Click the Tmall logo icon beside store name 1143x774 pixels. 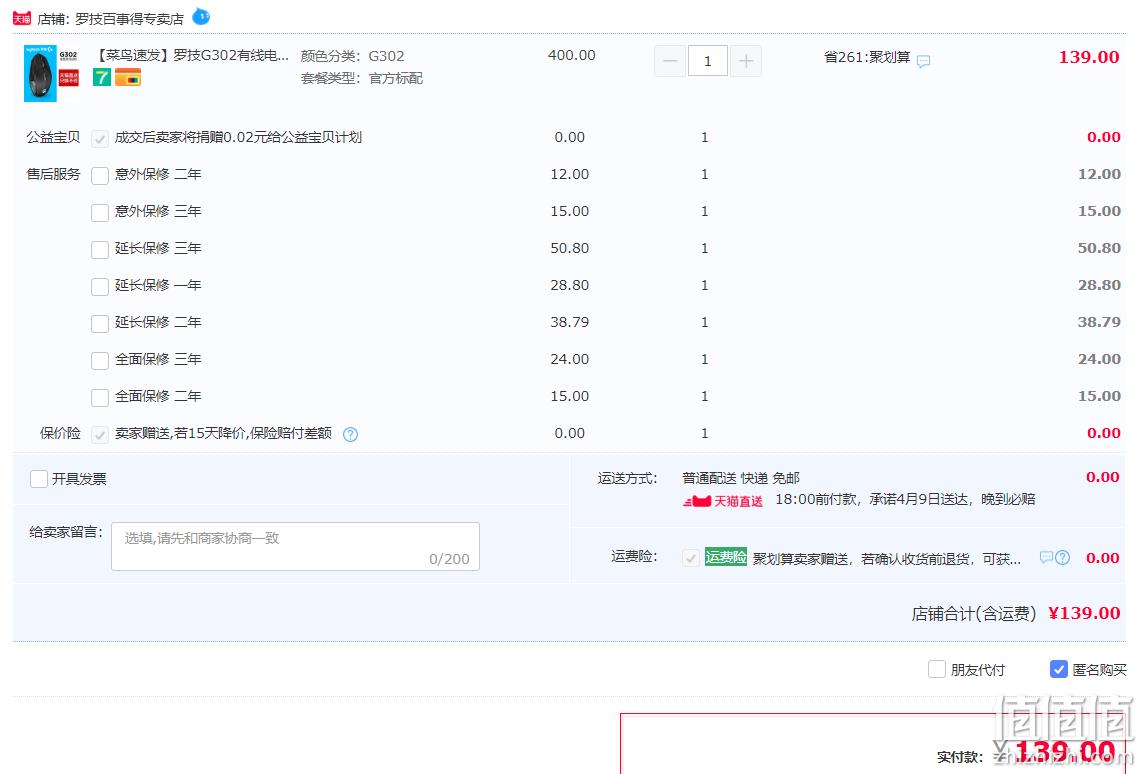pyautogui.click(x=22, y=18)
